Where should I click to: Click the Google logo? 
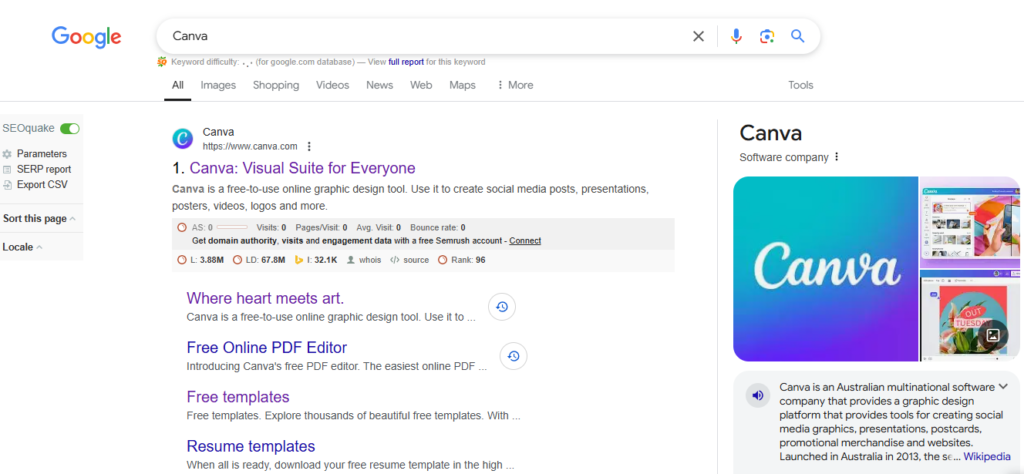(86, 37)
